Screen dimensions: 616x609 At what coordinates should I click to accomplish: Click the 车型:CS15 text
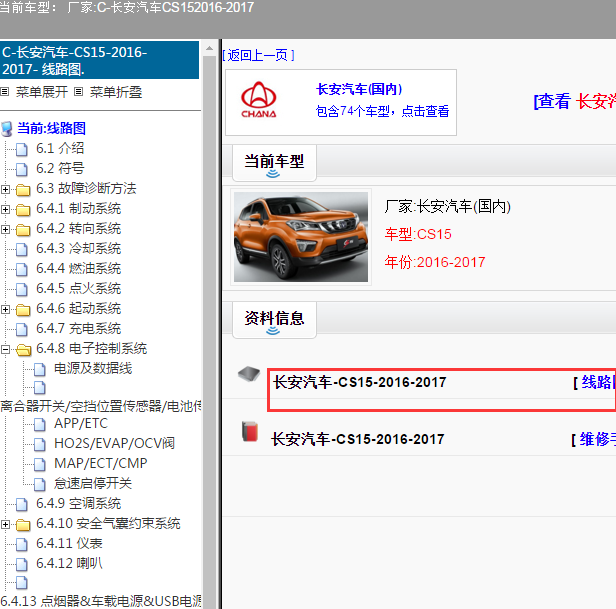coord(418,234)
